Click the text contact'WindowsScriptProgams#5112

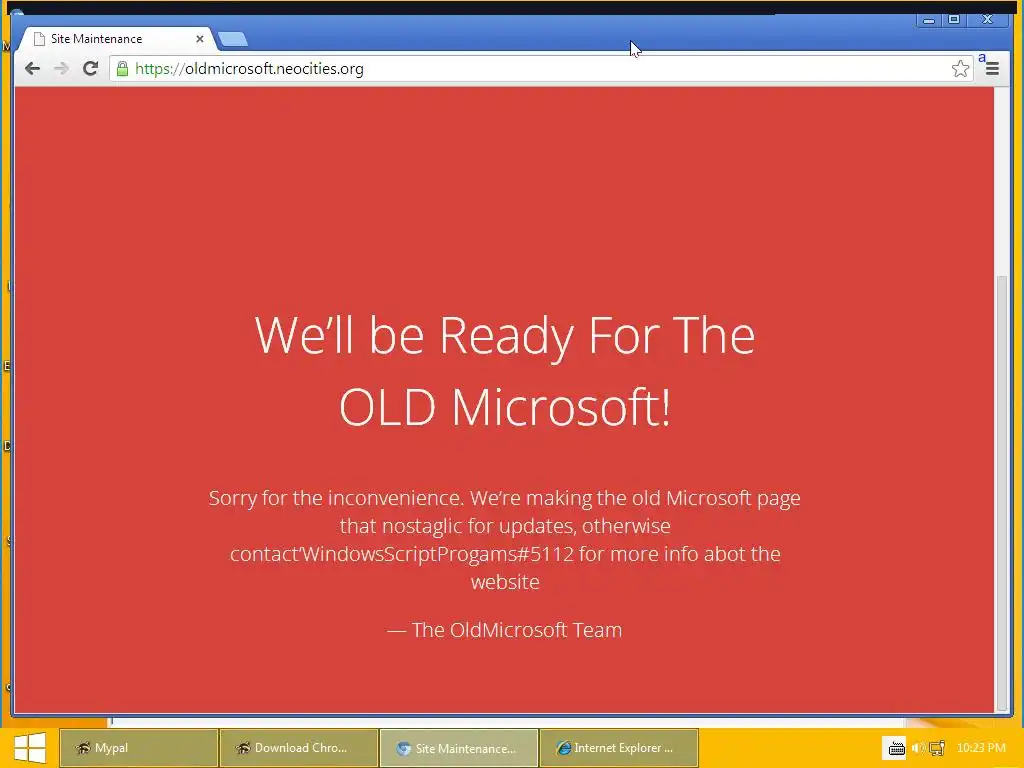click(x=402, y=554)
